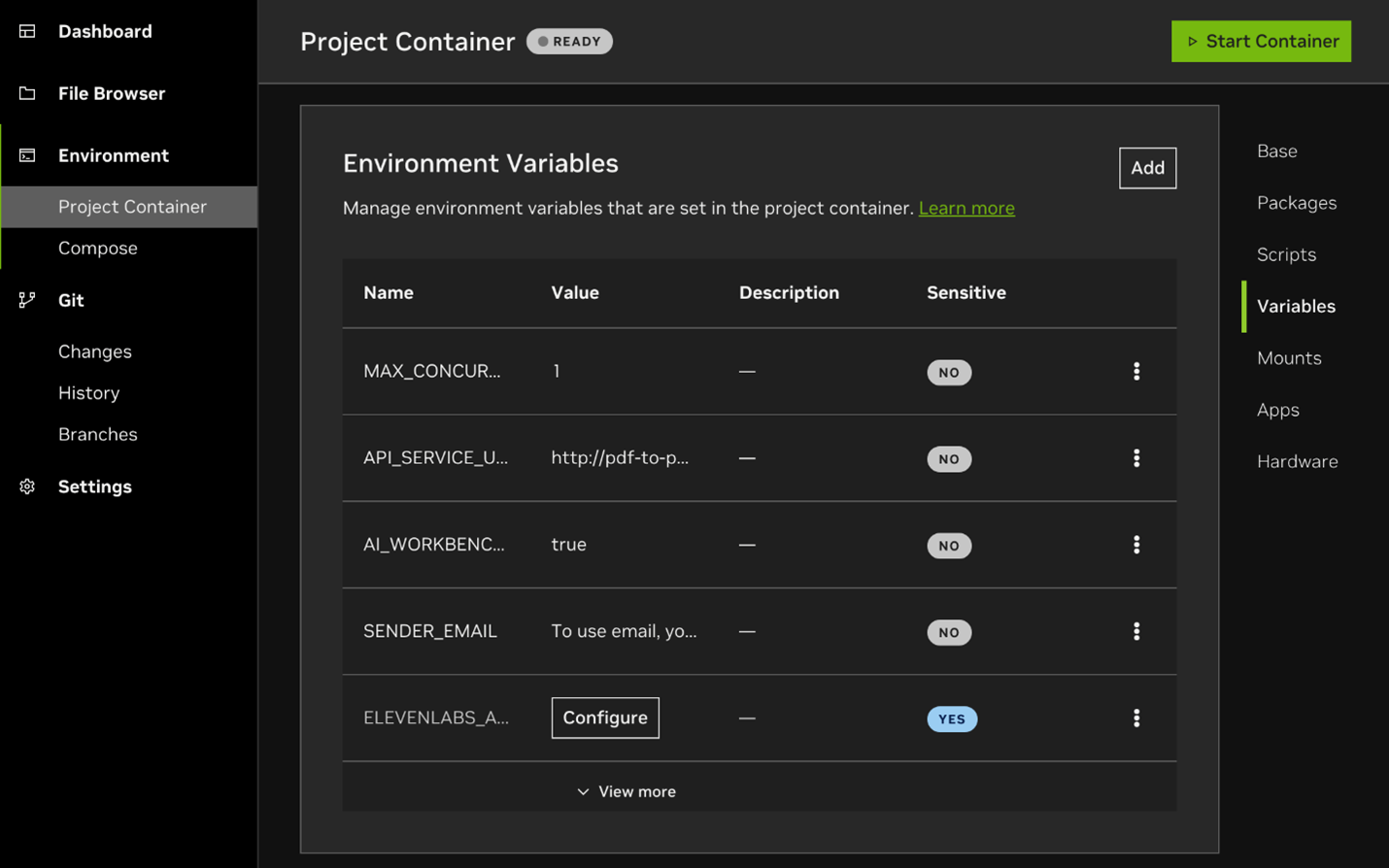1389x868 pixels.
Task: Click the Project Container page title
Action: 408,42
